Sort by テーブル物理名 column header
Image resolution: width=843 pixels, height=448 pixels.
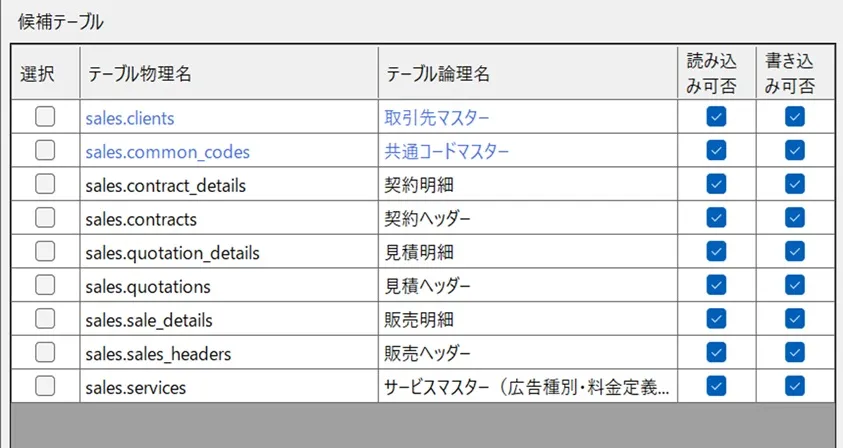point(229,73)
